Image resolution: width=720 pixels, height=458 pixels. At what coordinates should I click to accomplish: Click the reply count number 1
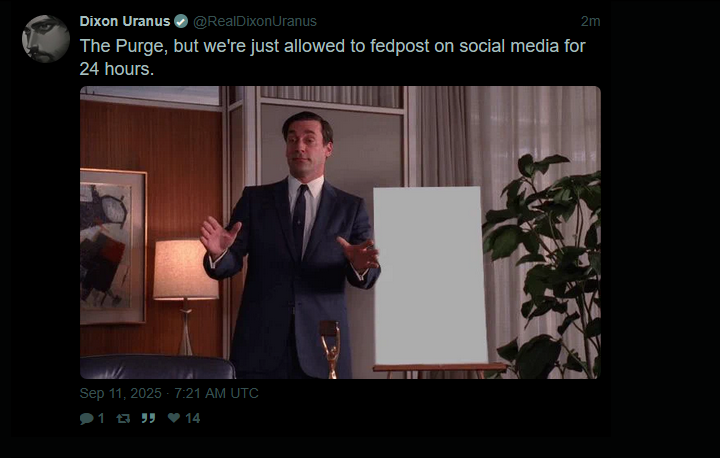click(101, 418)
